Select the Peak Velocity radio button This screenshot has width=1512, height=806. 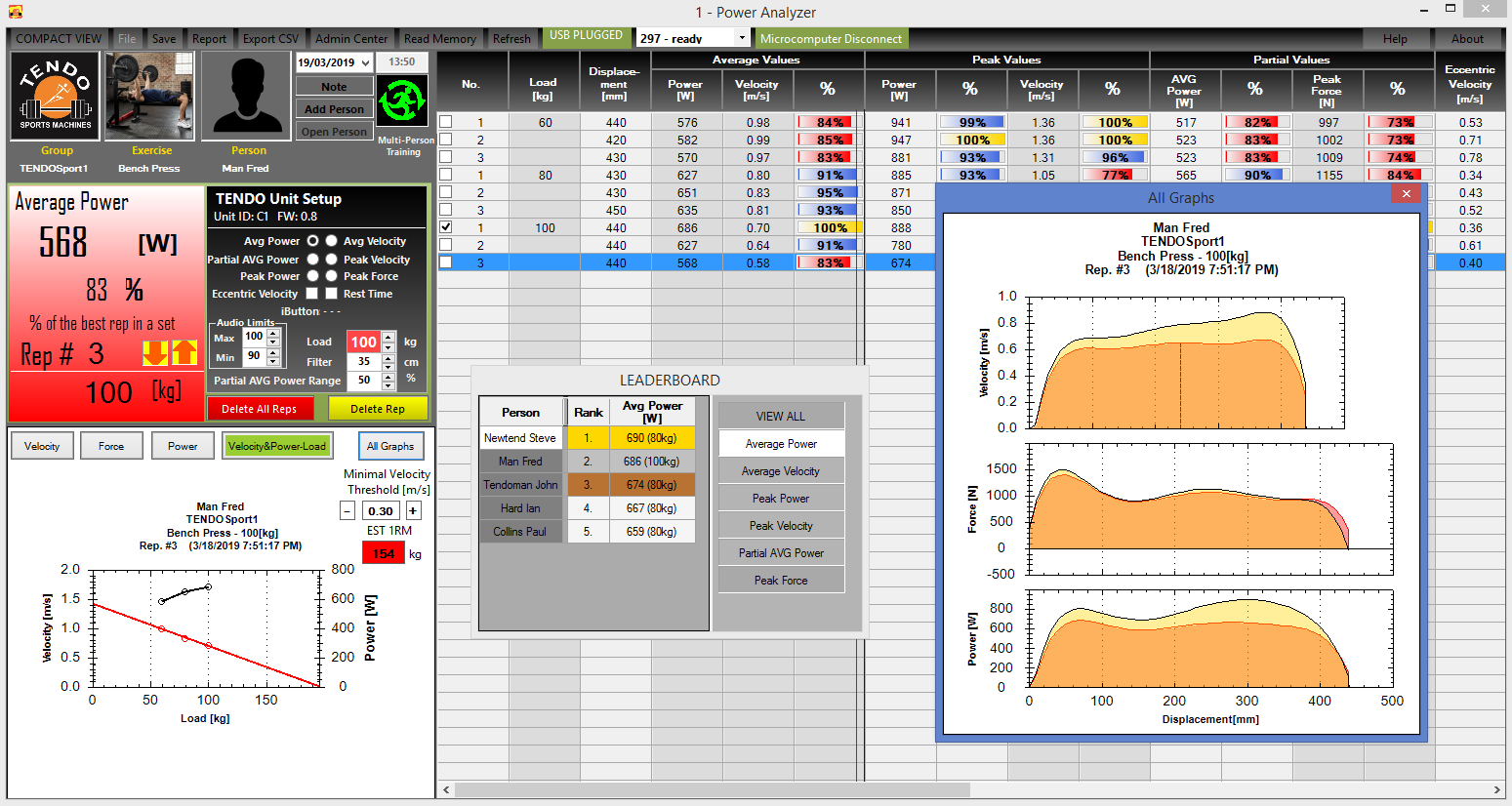pyautogui.click(x=332, y=259)
